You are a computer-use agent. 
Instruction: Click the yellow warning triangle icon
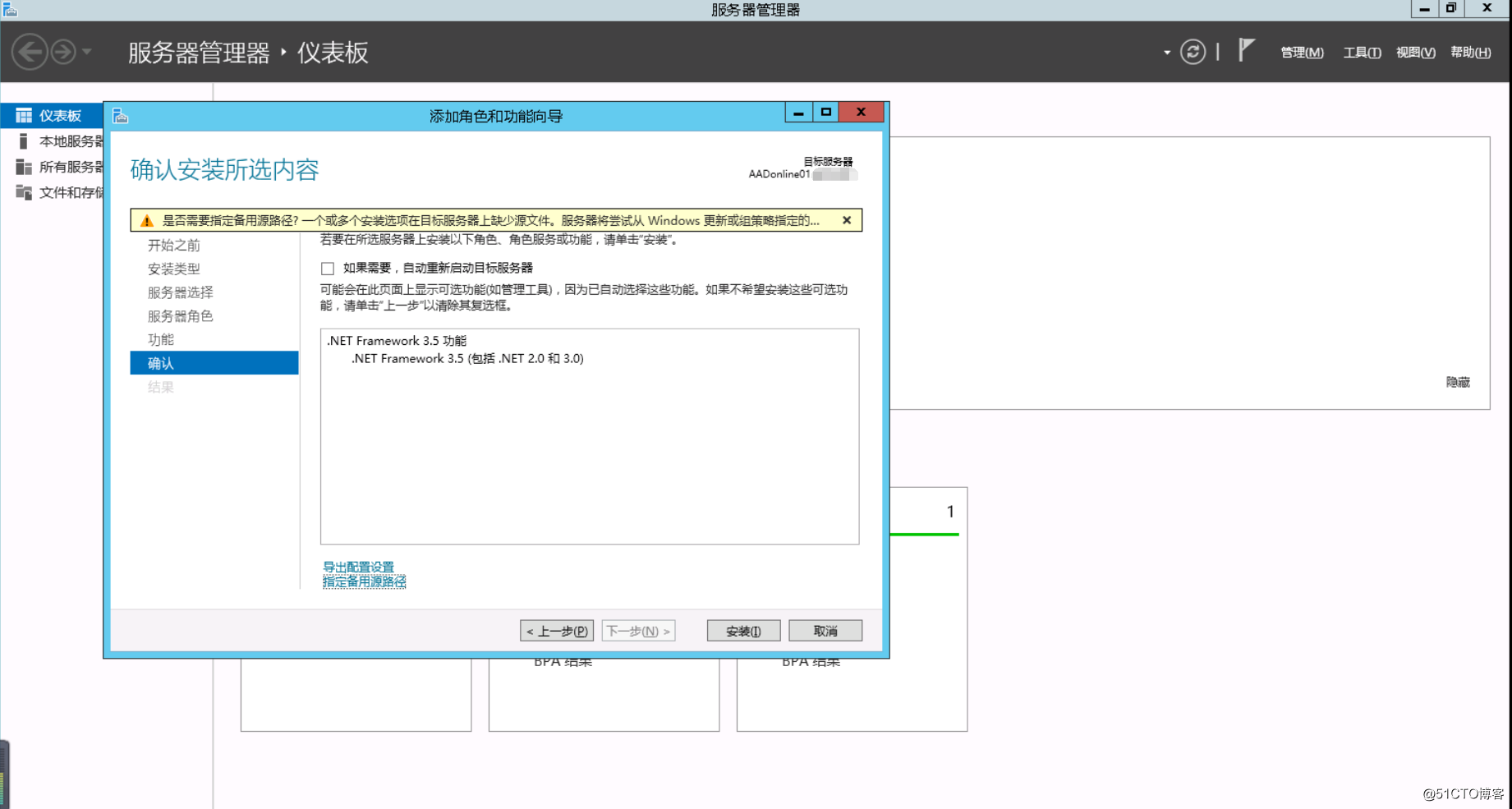coord(147,220)
